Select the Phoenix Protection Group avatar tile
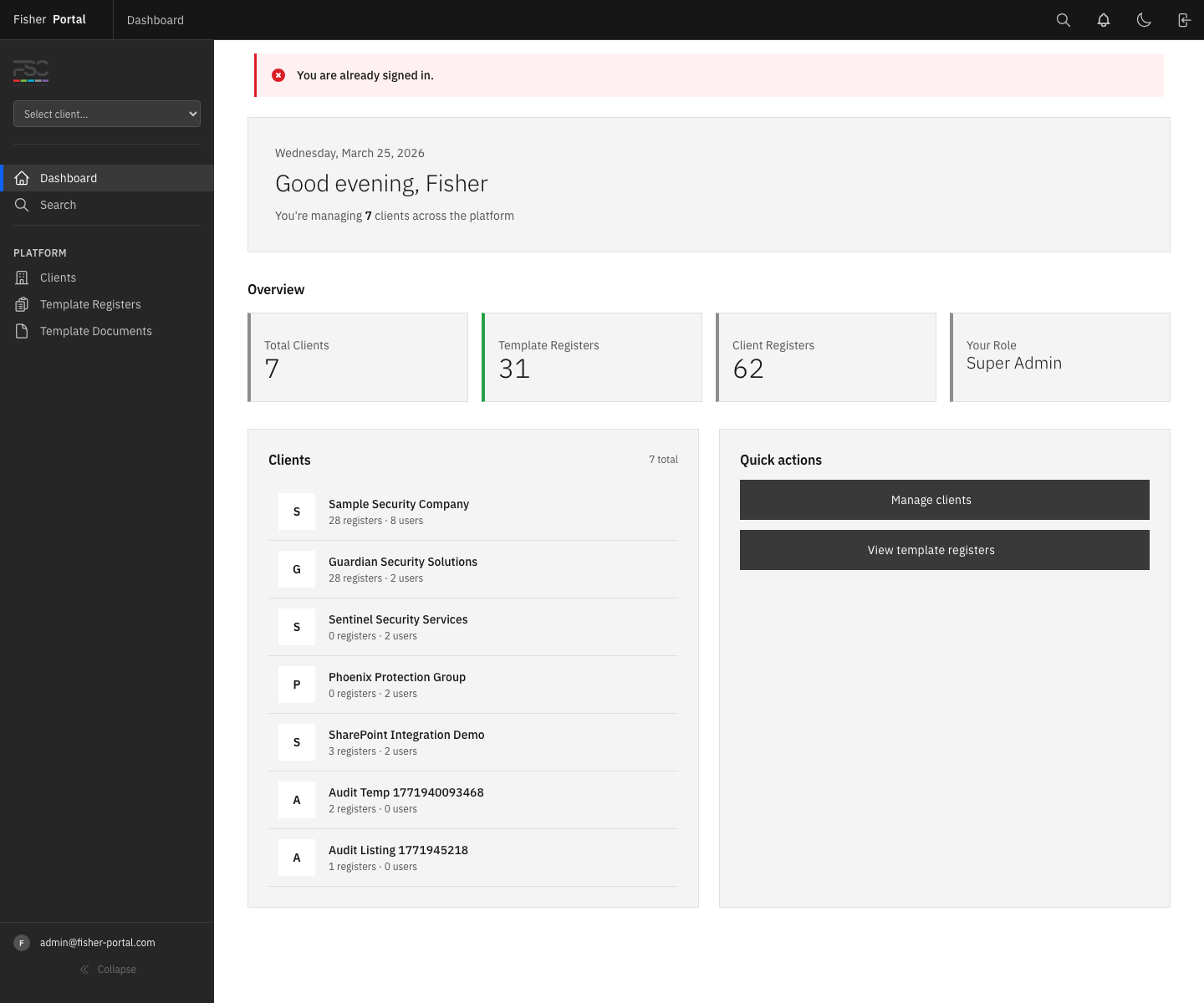This screenshot has width=1204, height=1003. coord(297,685)
